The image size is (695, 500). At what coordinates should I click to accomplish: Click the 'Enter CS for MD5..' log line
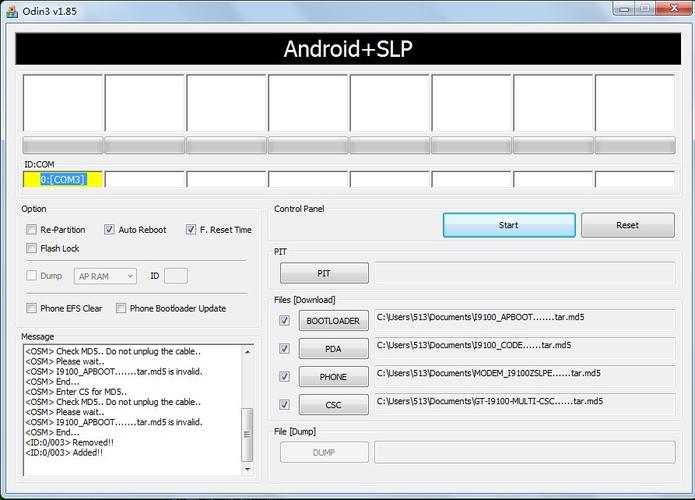(76, 392)
